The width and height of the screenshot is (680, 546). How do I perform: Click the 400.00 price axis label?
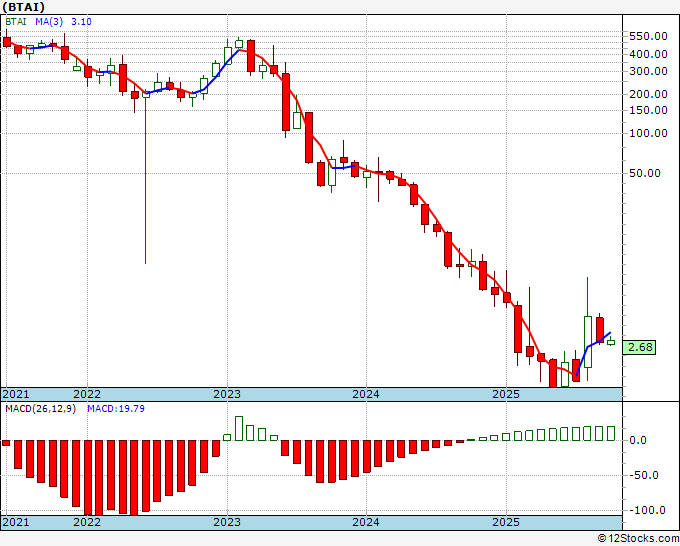click(x=648, y=54)
